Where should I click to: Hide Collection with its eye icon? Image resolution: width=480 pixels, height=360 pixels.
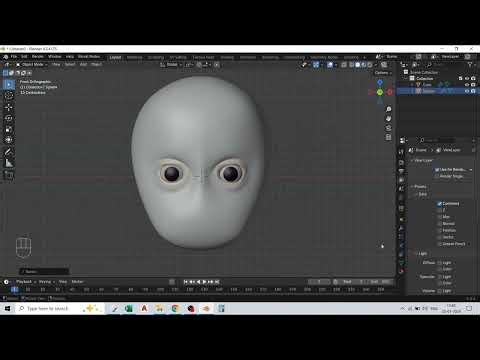(467, 78)
